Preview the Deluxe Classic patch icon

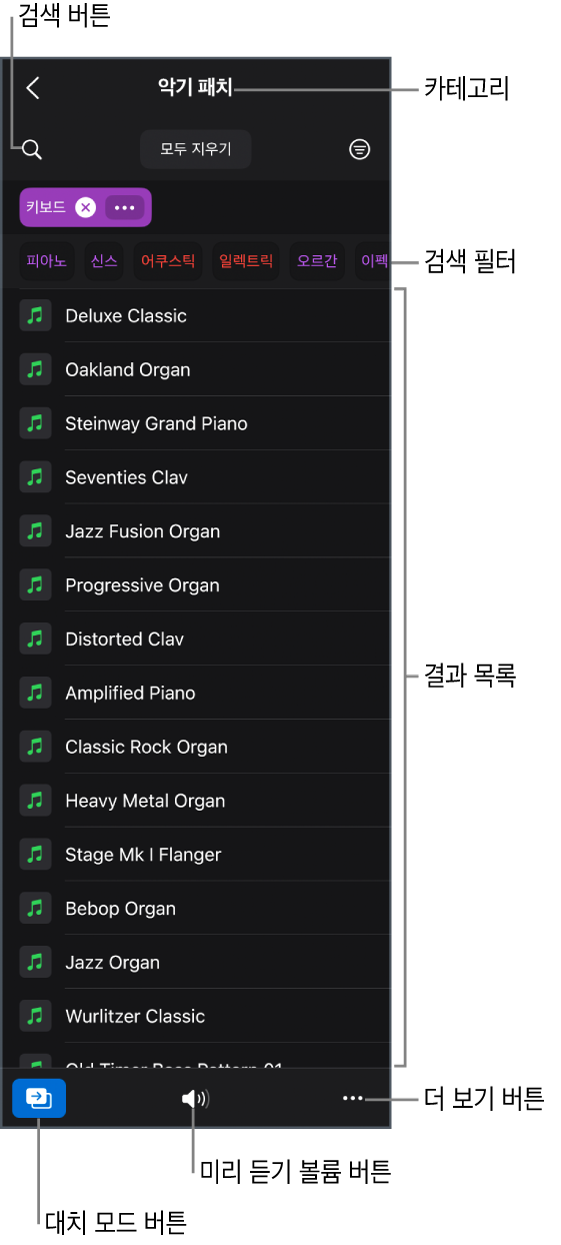point(36,316)
